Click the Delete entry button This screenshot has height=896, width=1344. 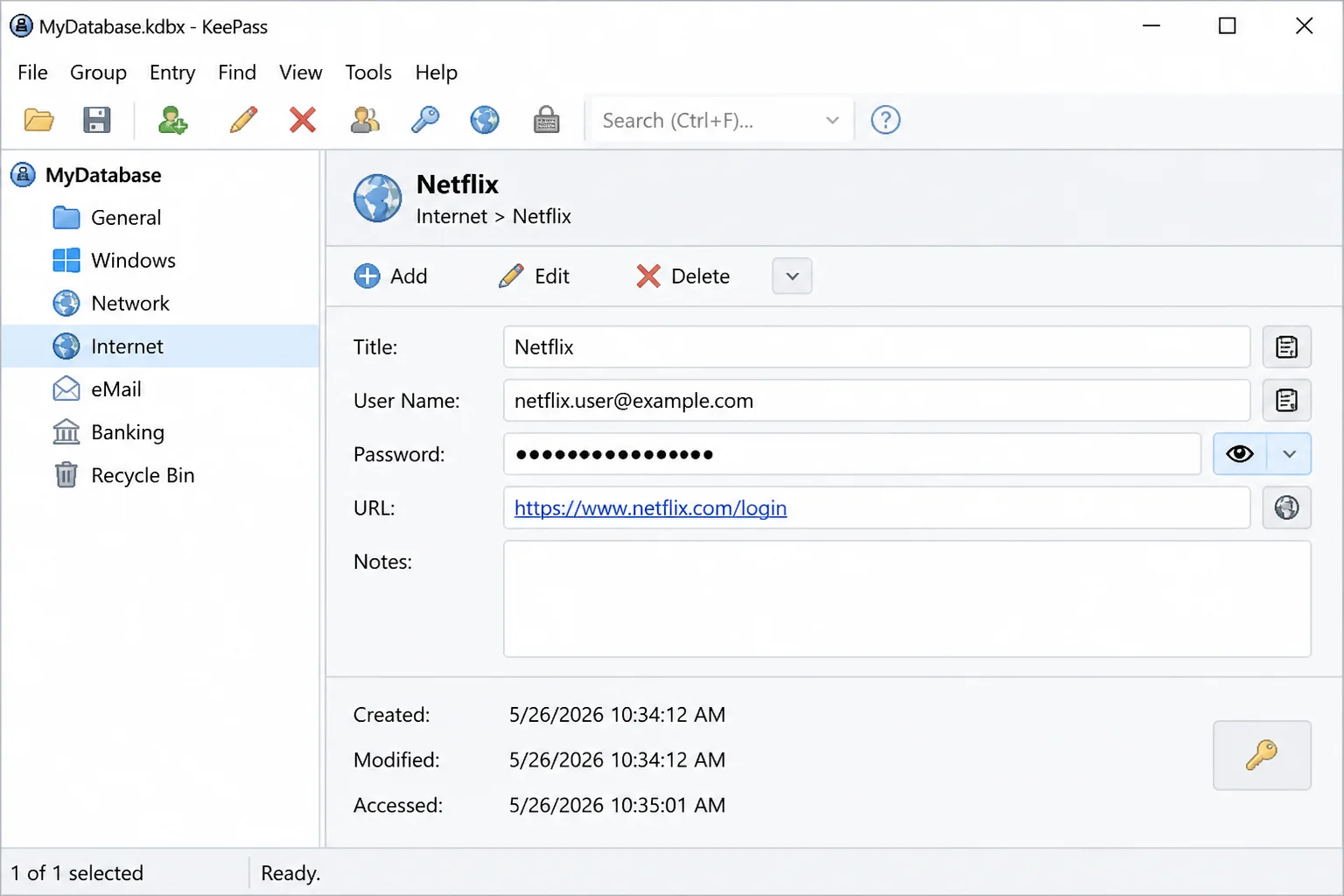pos(683,276)
